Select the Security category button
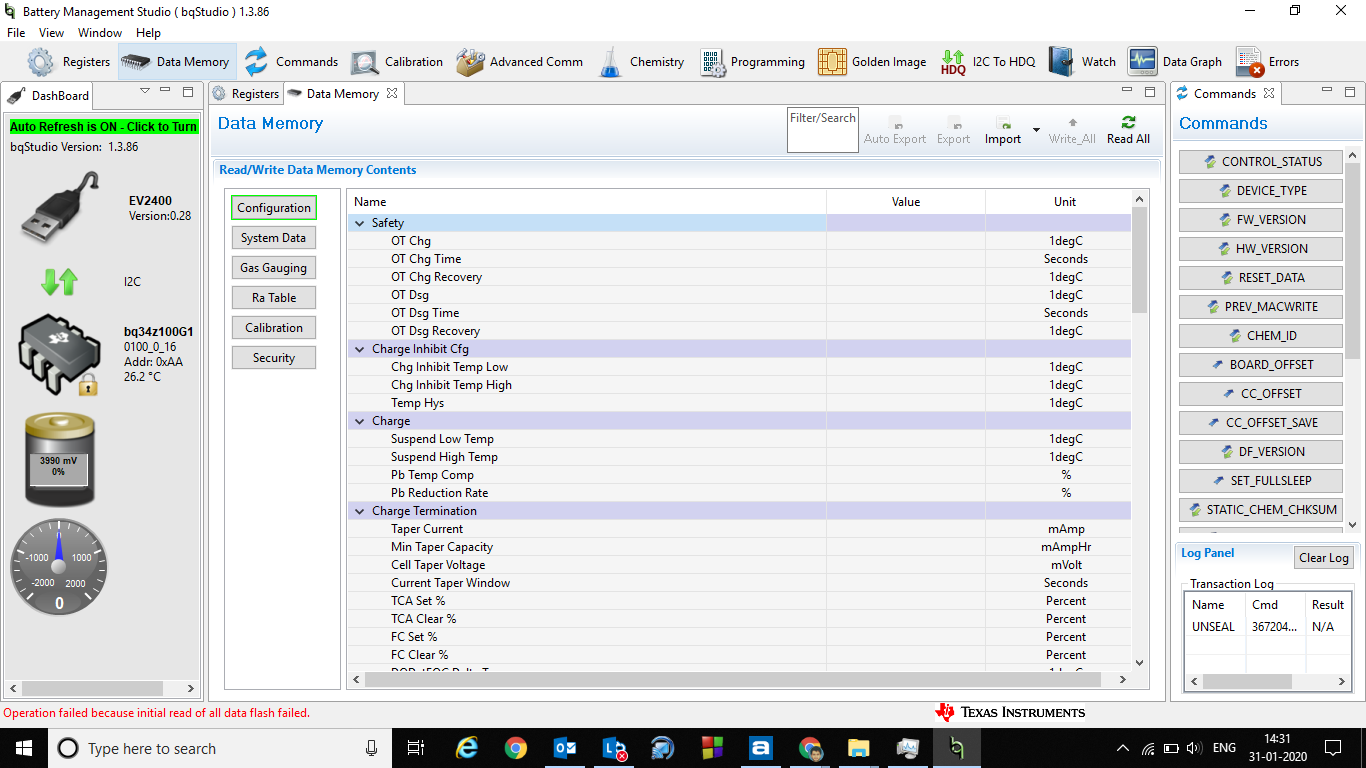This screenshot has width=1366, height=768. tap(274, 358)
